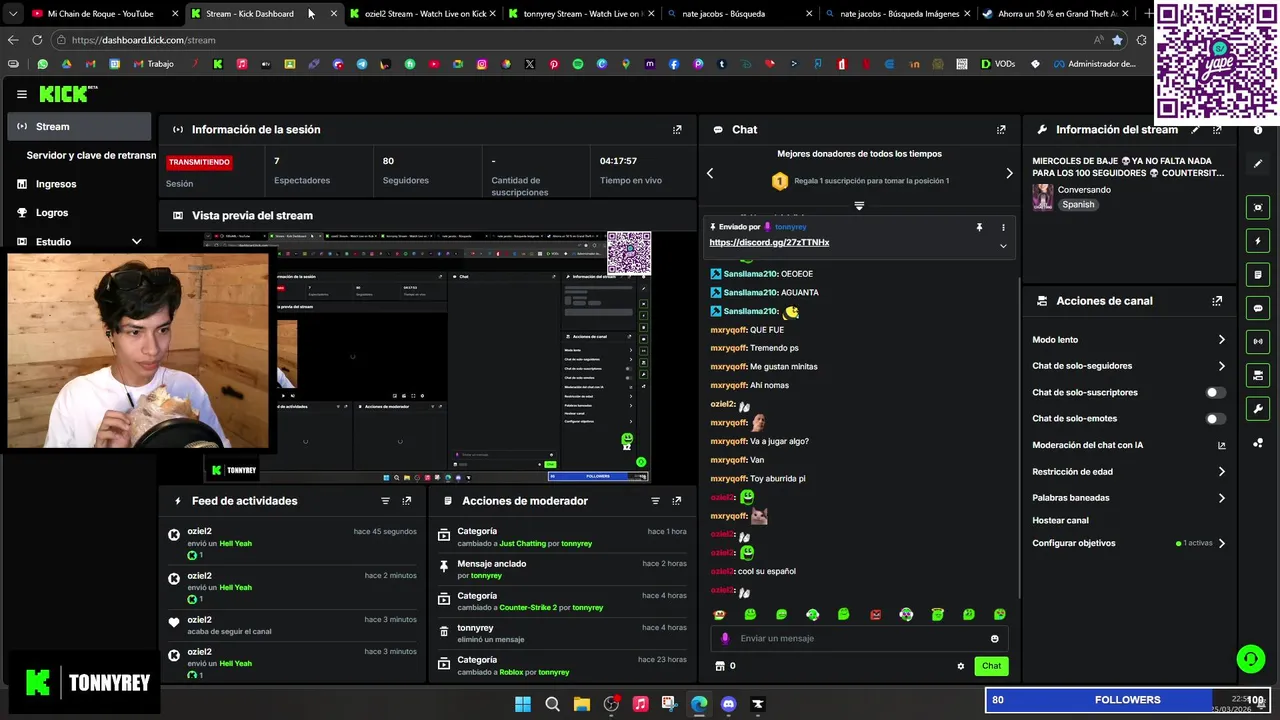Open the hamburger menu beside Kick logo
This screenshot has width=1280, height=720.
22,94
